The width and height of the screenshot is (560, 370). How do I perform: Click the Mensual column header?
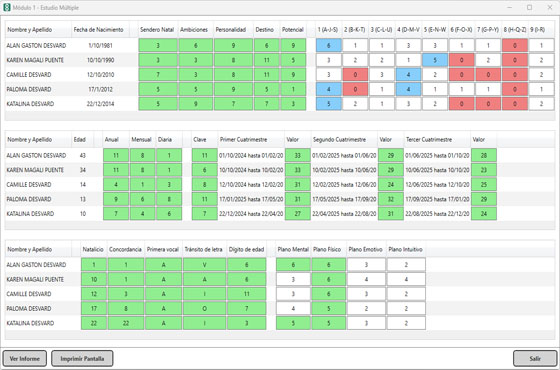[x=142, y=140]
